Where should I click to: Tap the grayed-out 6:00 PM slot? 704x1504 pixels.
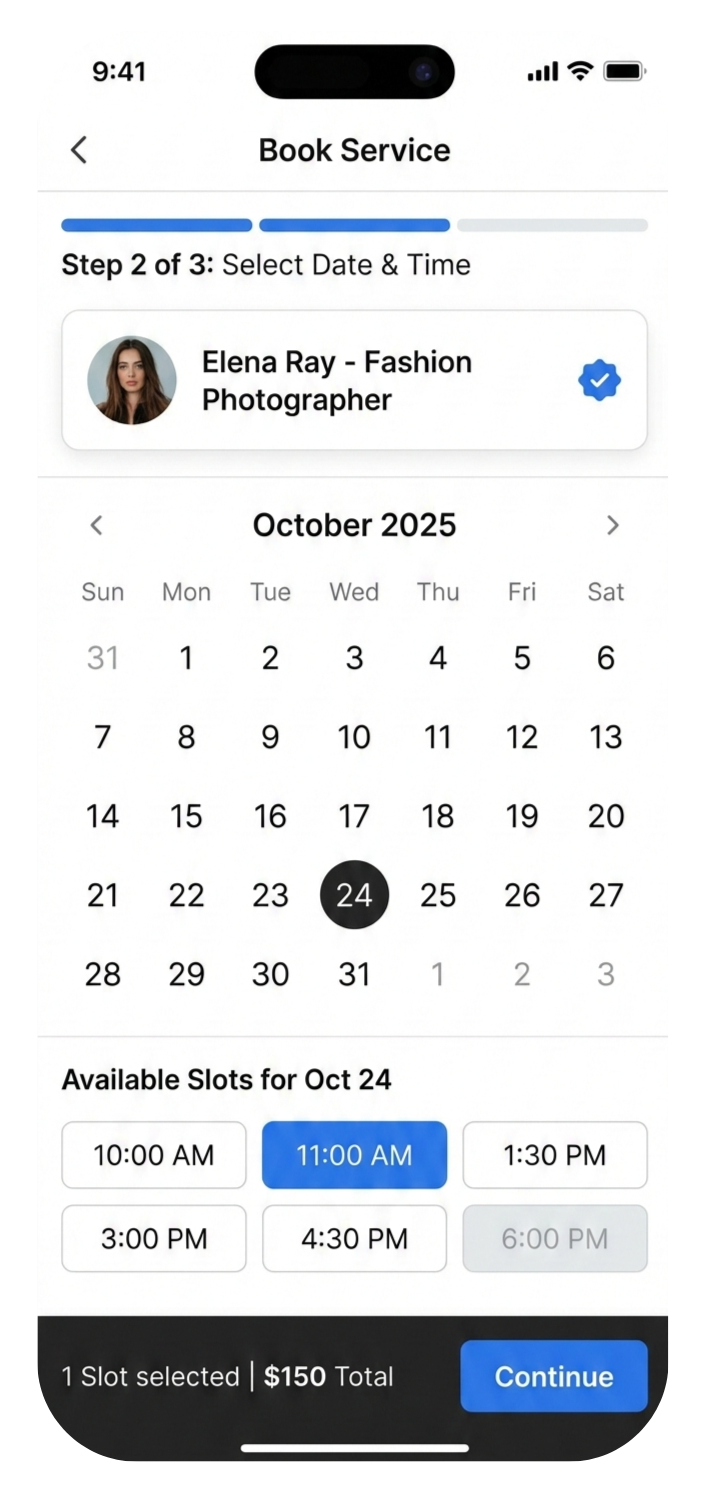(555, 1239)
